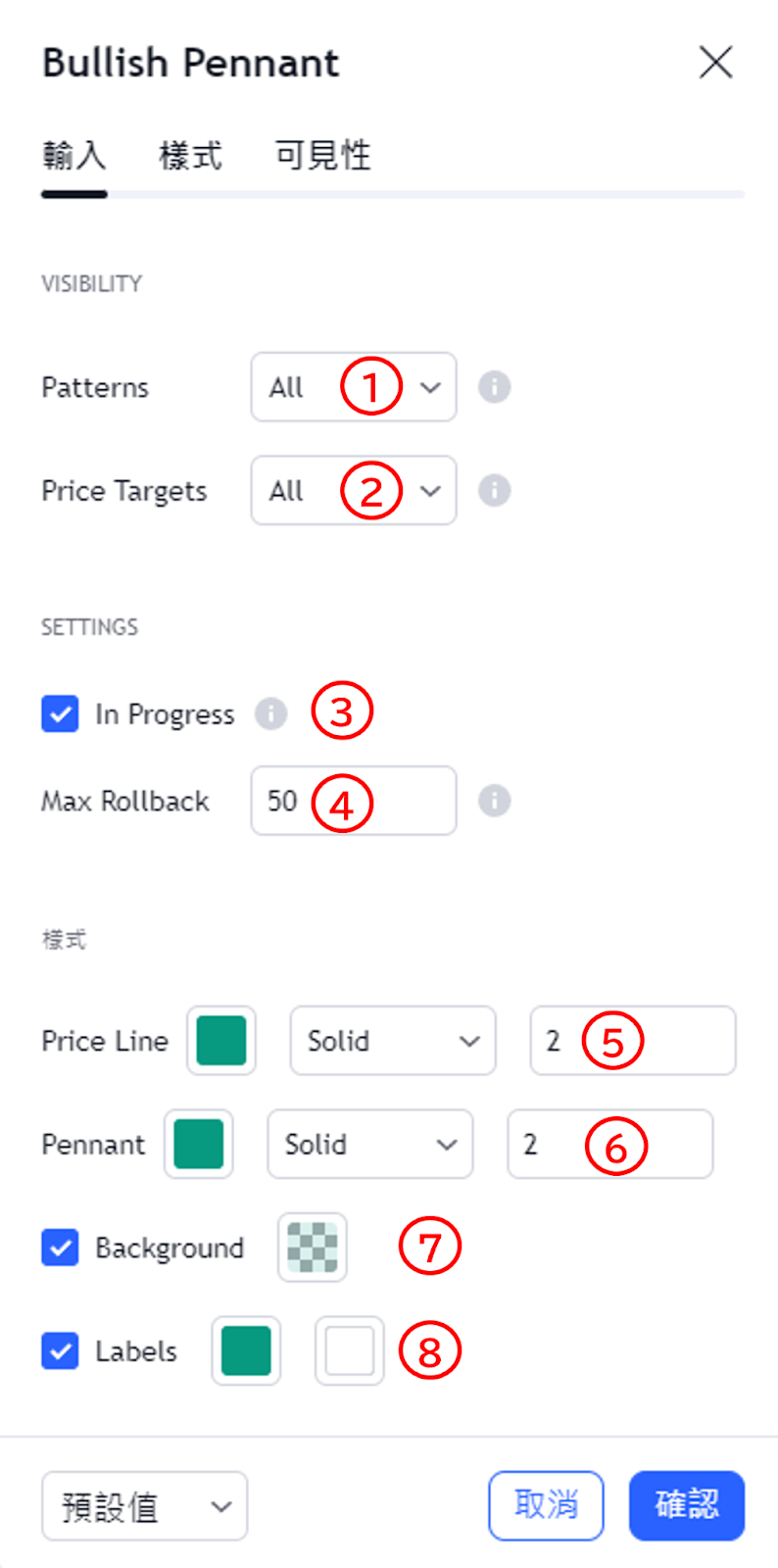Open the Price Line color swatch
The image size is (778, 1568).
221,1040
